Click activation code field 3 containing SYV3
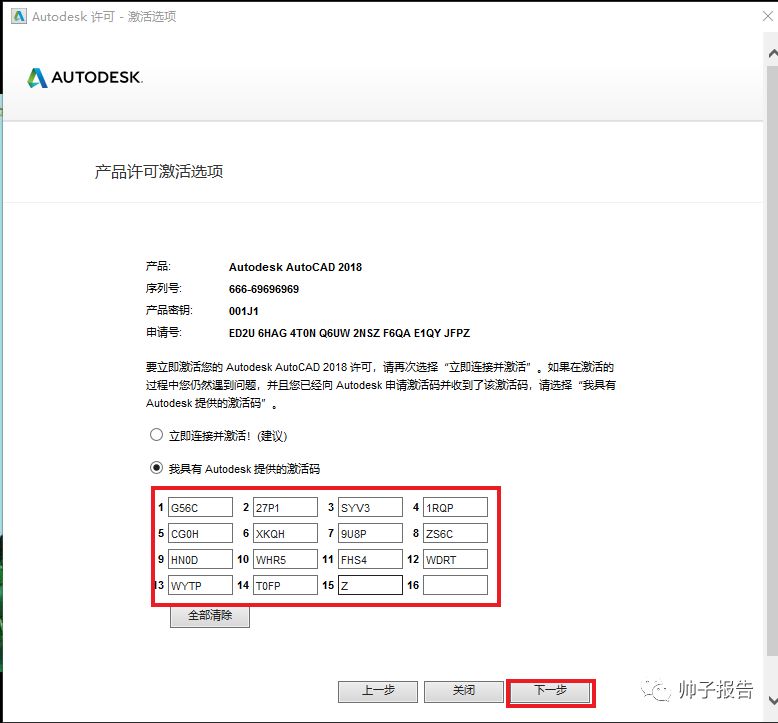Image resolution: width=778 pixels, height=723 pixels. pyautogui.click(x=370, y=508)
